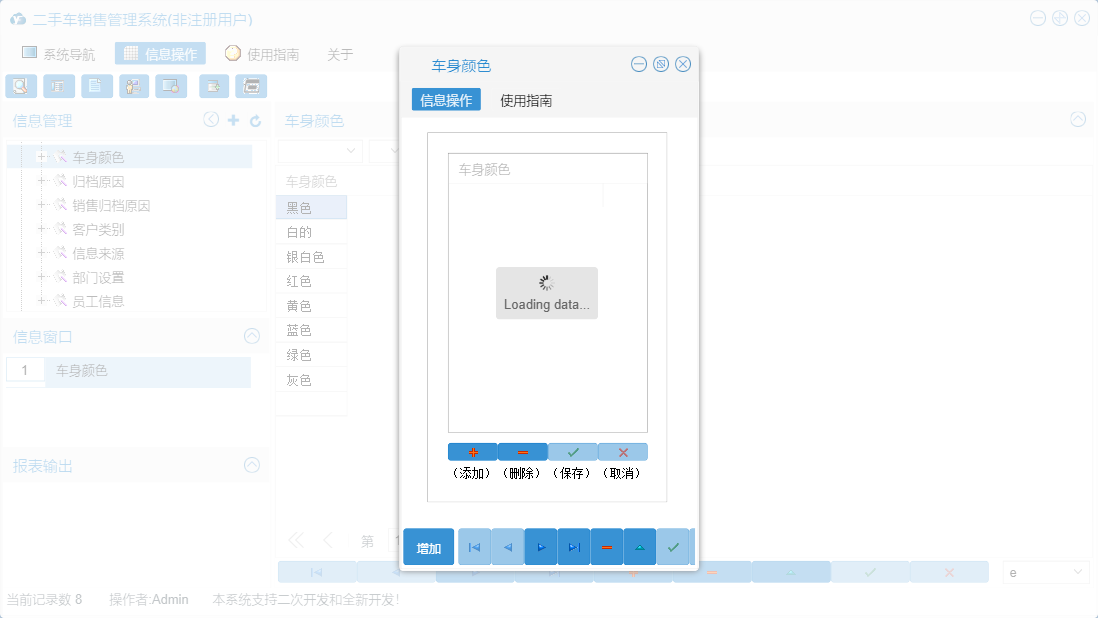The image size is (1098, 618).
Task: Click the print icon at the toolbar's far right
Action: coord(251,86)
